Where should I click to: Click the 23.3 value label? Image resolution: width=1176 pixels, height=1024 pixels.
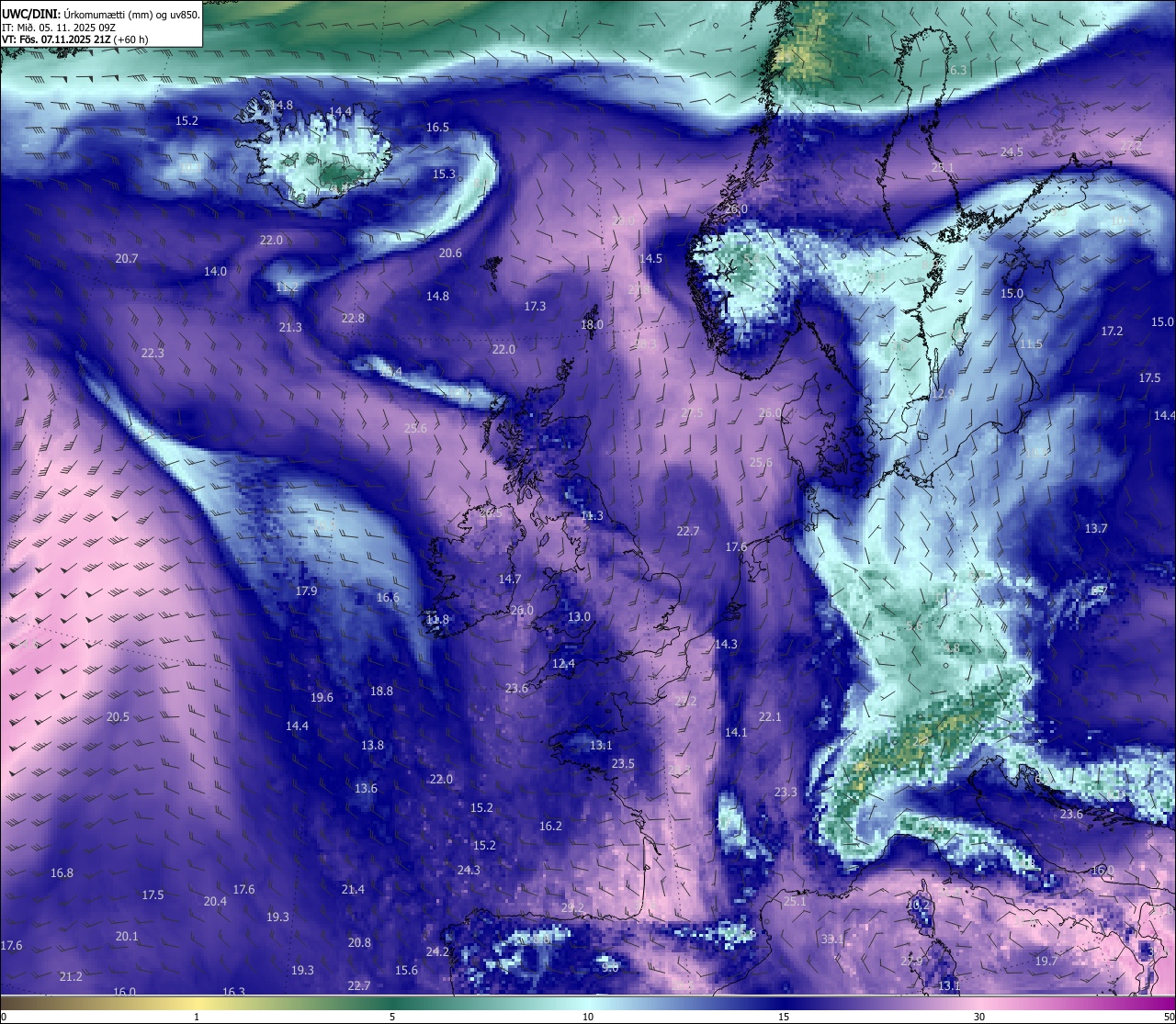point(786,793)
